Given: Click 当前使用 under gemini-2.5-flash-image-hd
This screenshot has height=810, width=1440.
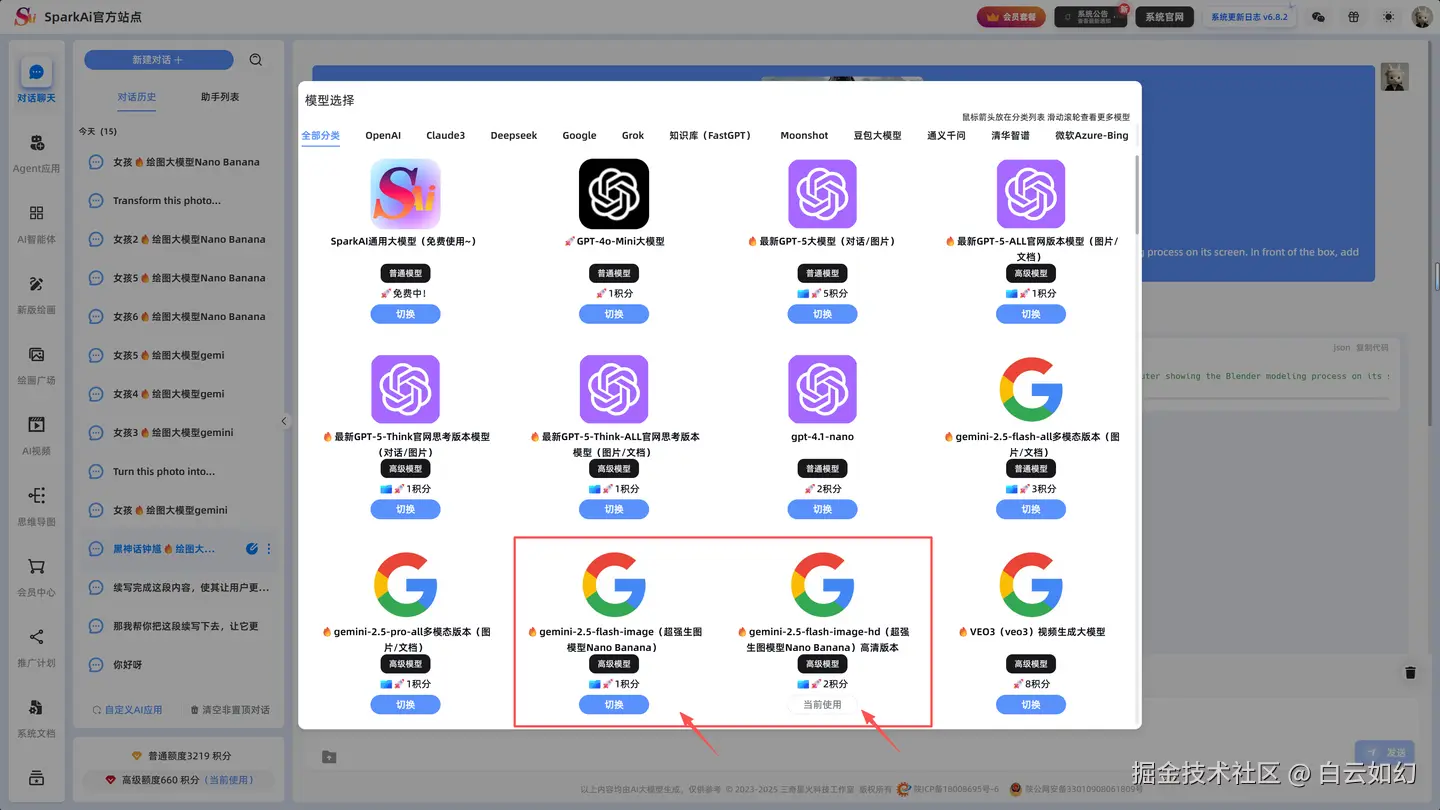Looking at the screenshot, I should click(822, 704).
